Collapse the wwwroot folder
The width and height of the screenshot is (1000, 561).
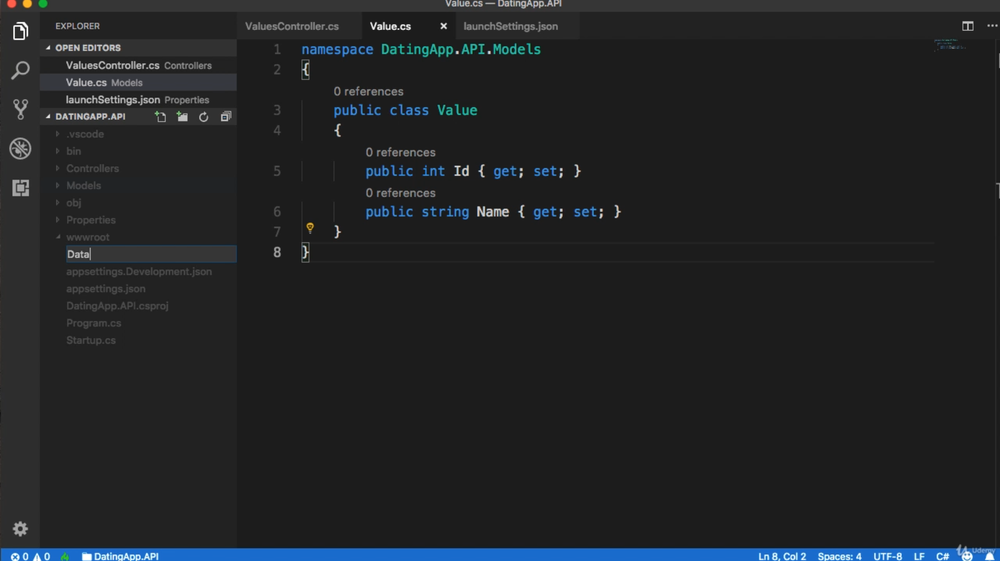tap(88, 237)
